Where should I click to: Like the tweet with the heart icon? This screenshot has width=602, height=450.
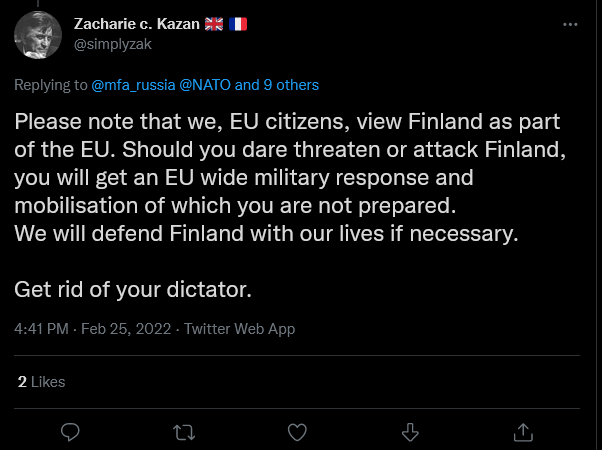297,432
